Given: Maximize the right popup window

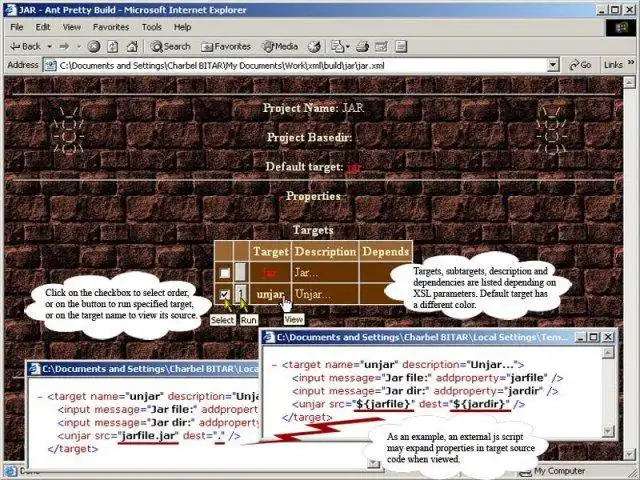Looking at the screenshot, I should point(594,337).
